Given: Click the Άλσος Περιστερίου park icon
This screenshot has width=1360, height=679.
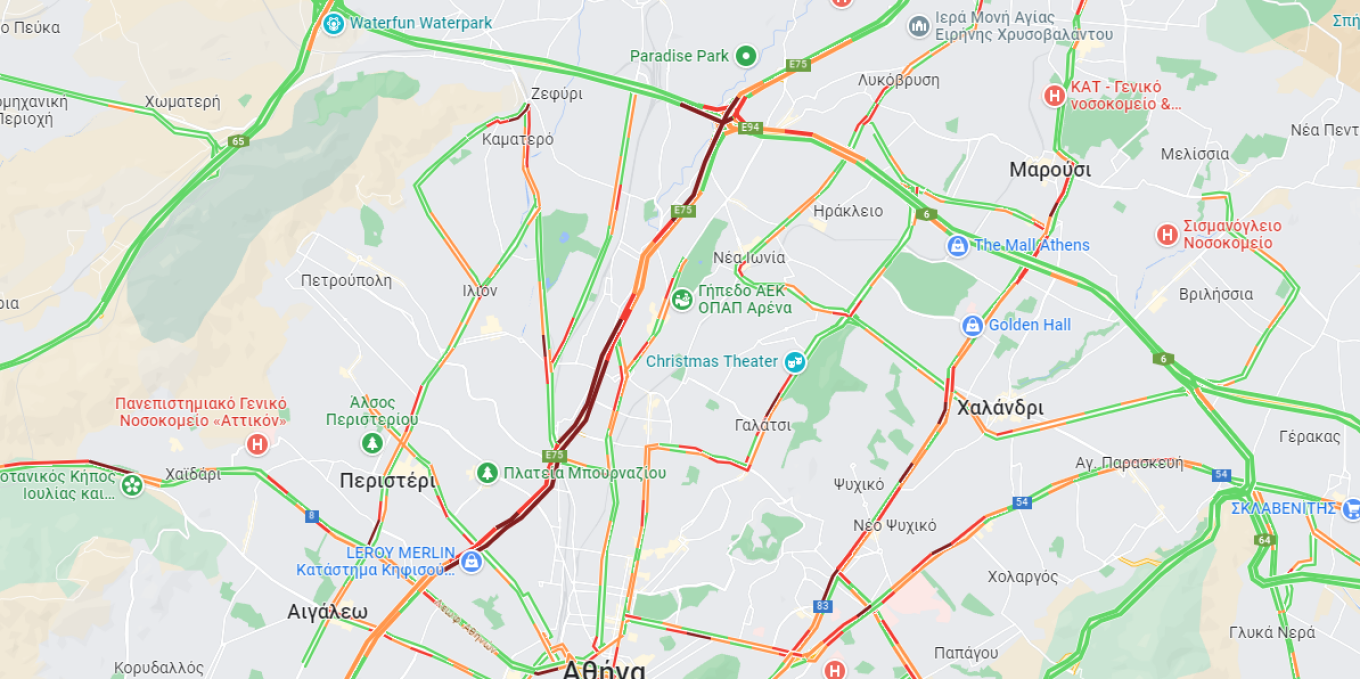Looking at the screenshot, I should (x=372, y=442).
